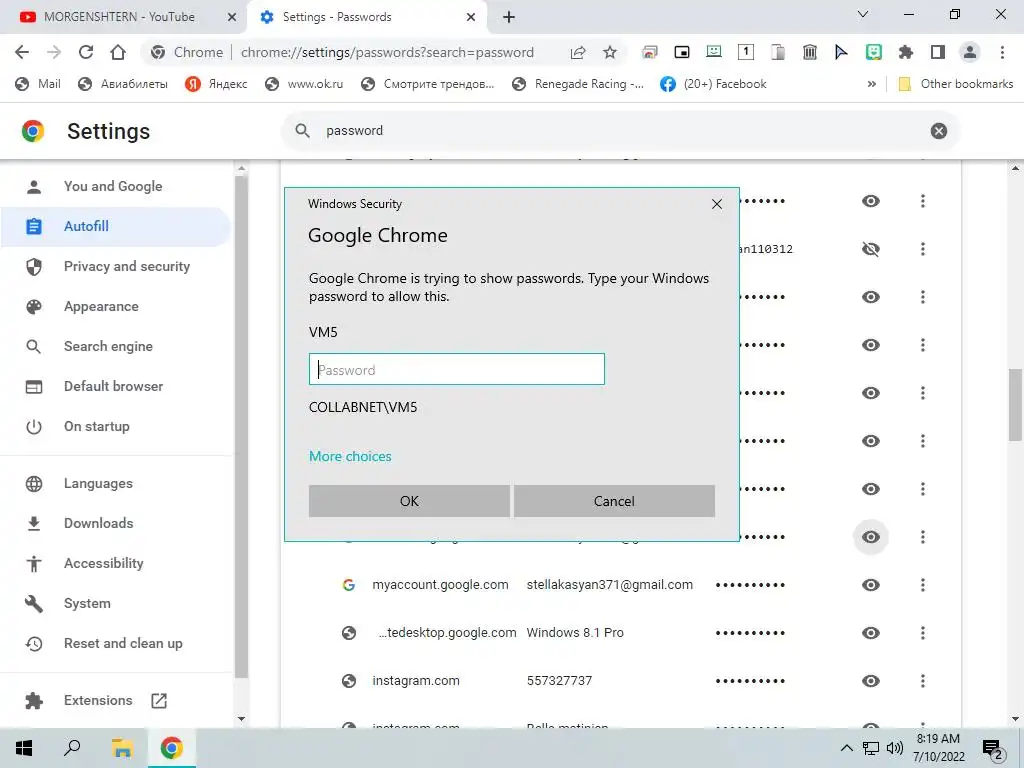Screen dimensions: 1024x768
Task: Click the picture-in-picture extension icon
Action: [682, 52]
